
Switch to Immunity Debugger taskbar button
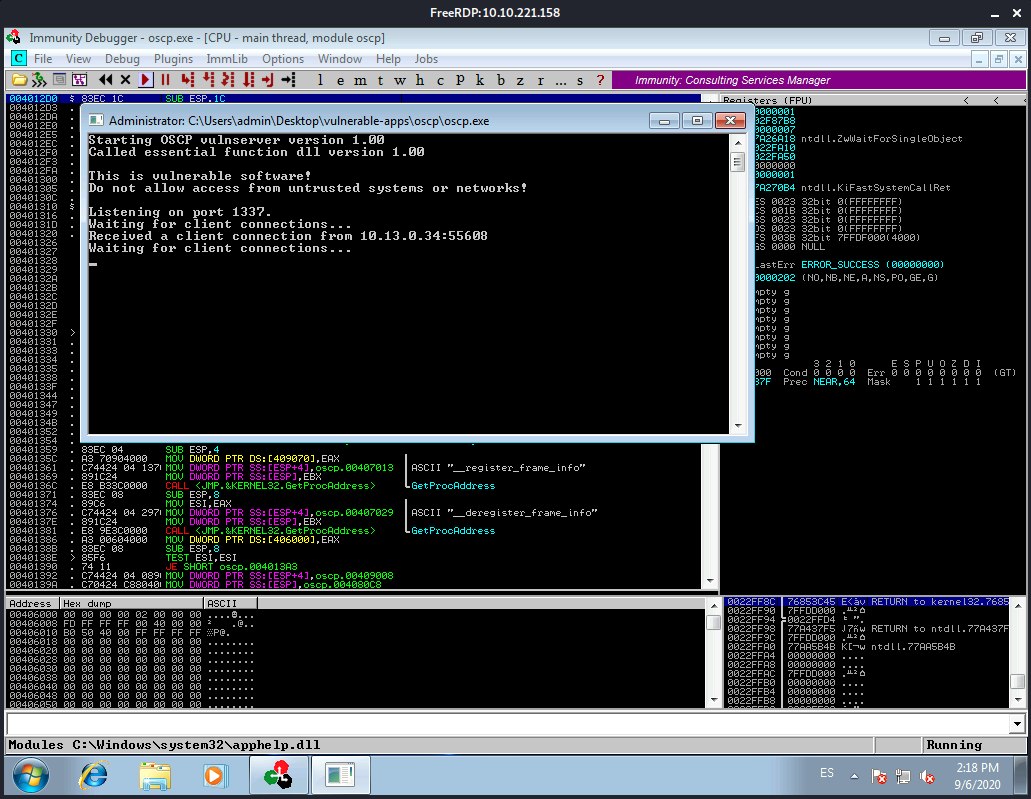tap(279, 775)
